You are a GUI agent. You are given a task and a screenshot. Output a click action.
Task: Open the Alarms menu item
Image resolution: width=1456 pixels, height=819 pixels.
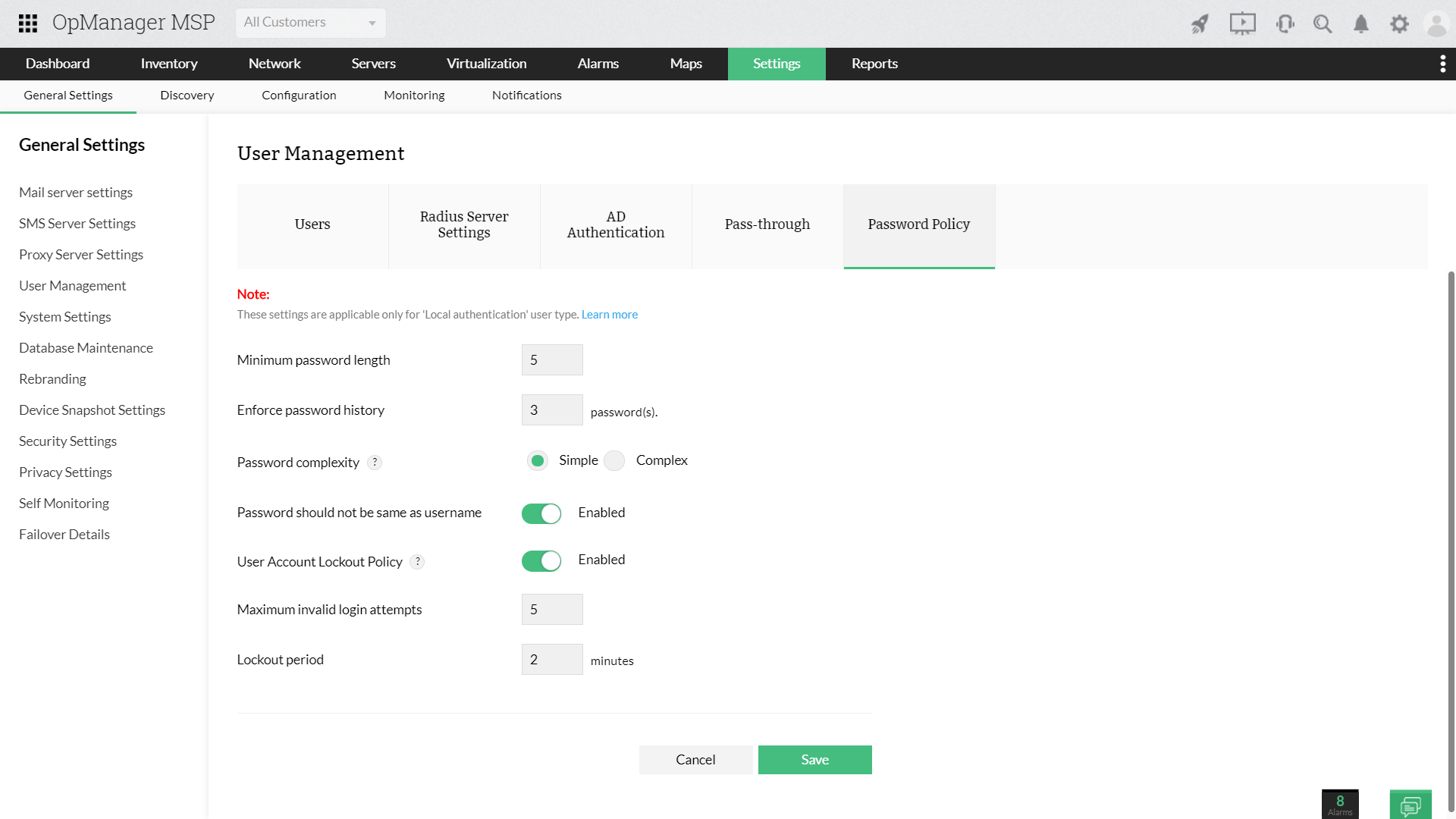598,64
